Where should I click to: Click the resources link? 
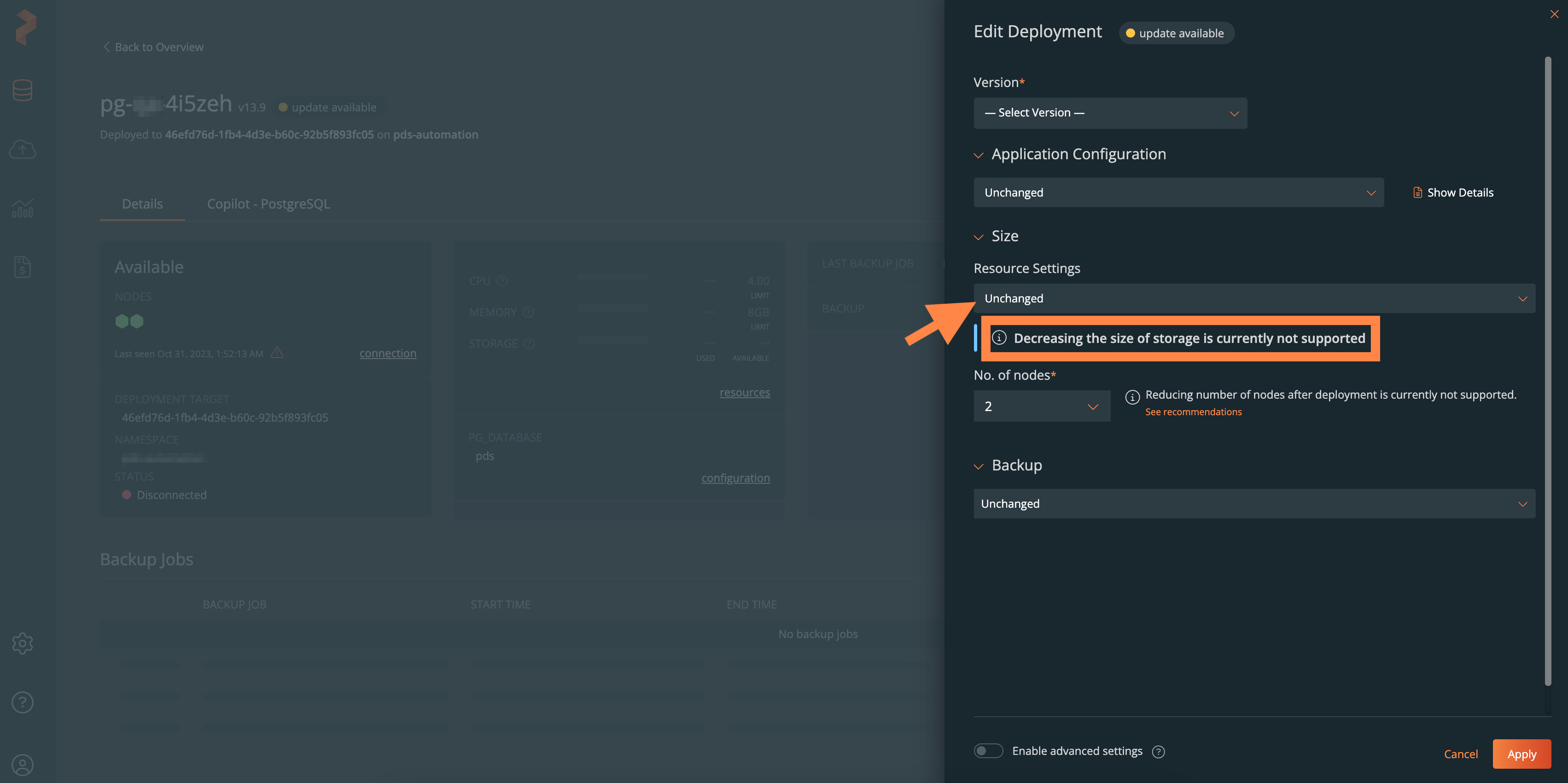point(745,391)
